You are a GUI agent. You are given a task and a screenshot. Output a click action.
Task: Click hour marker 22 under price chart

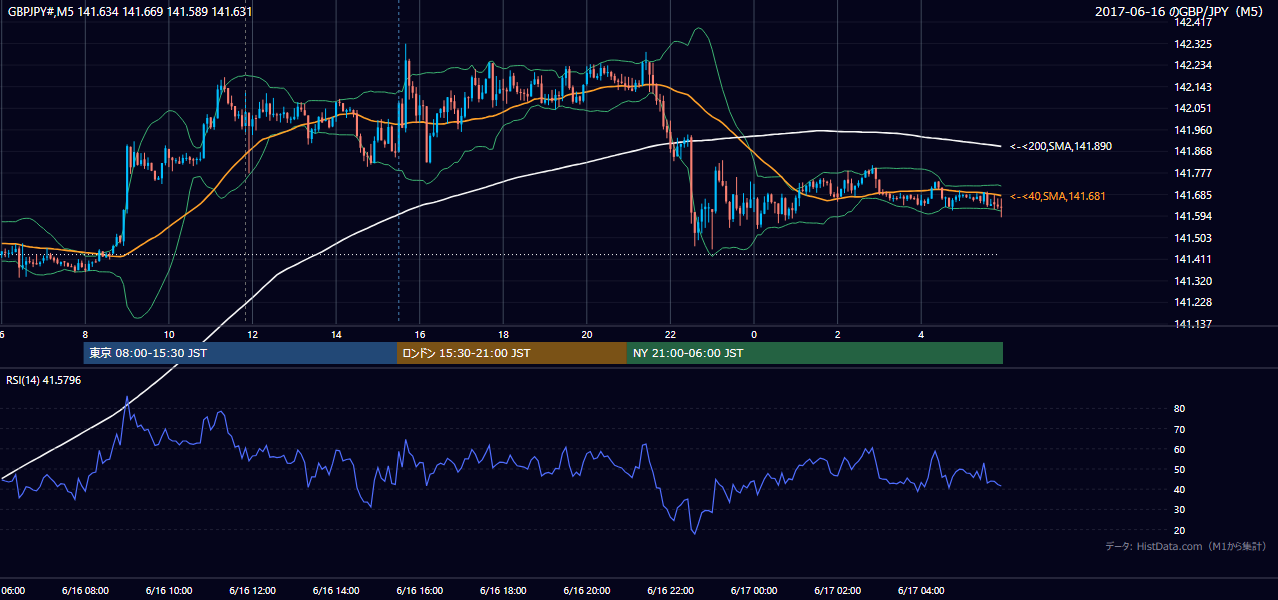pos(670,334)
